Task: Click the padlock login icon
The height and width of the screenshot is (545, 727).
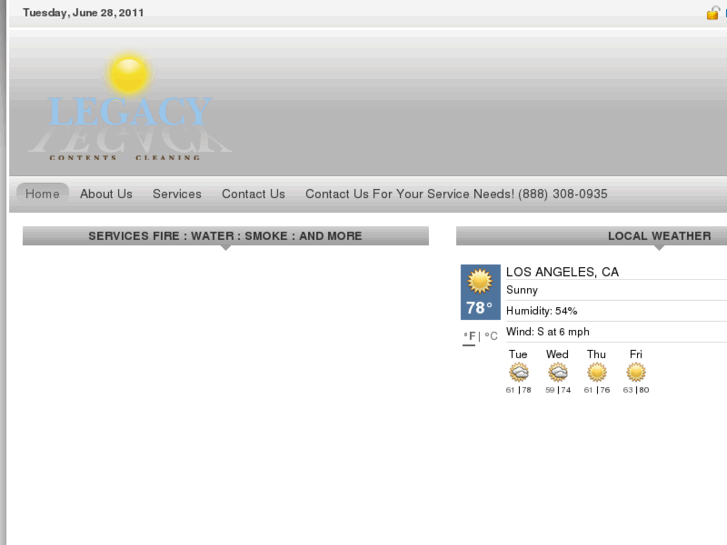Action: [713, 13]
